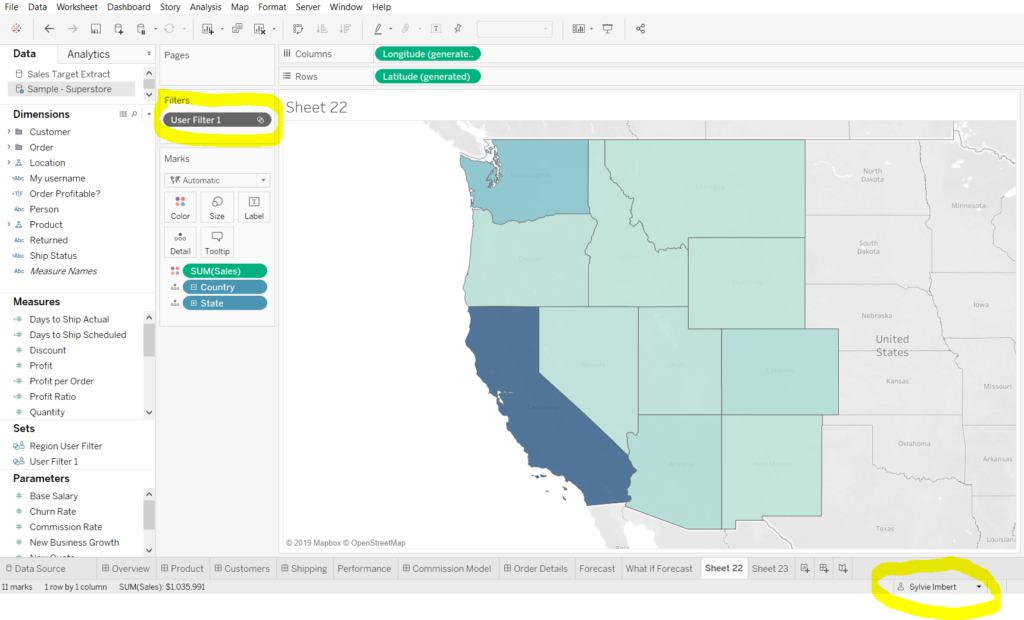Click the Sort Descending toolbar icon
This screenshot has width=1024, height=620.
pos(345,29)
